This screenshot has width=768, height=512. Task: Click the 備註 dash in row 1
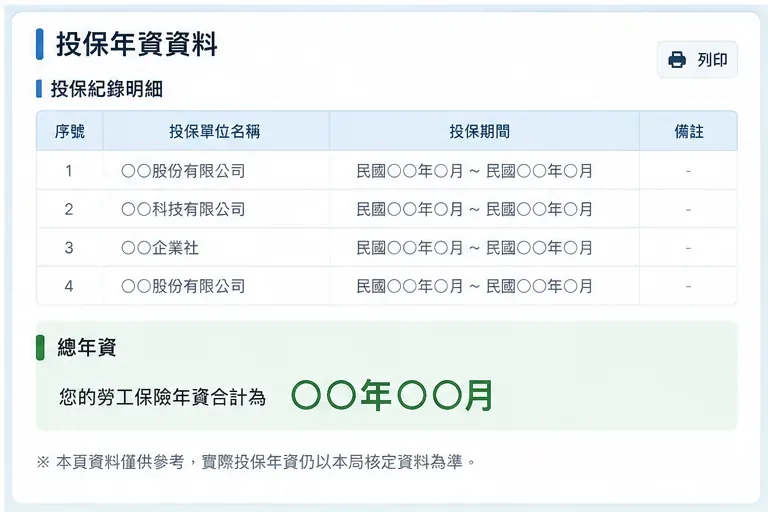click(688, 171)
